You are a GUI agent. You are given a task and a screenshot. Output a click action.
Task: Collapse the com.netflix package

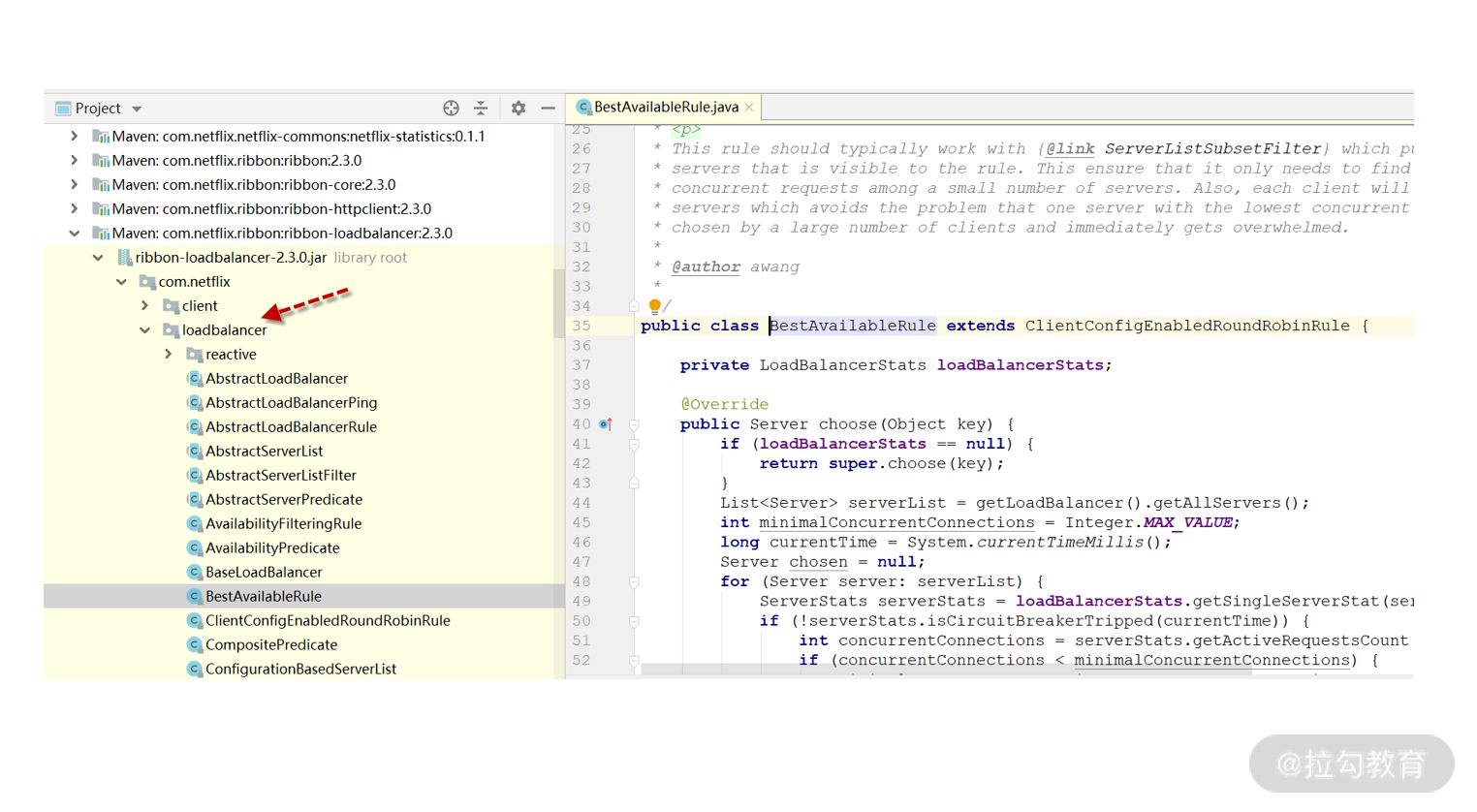pyautogui.click(x=121, y=282)
